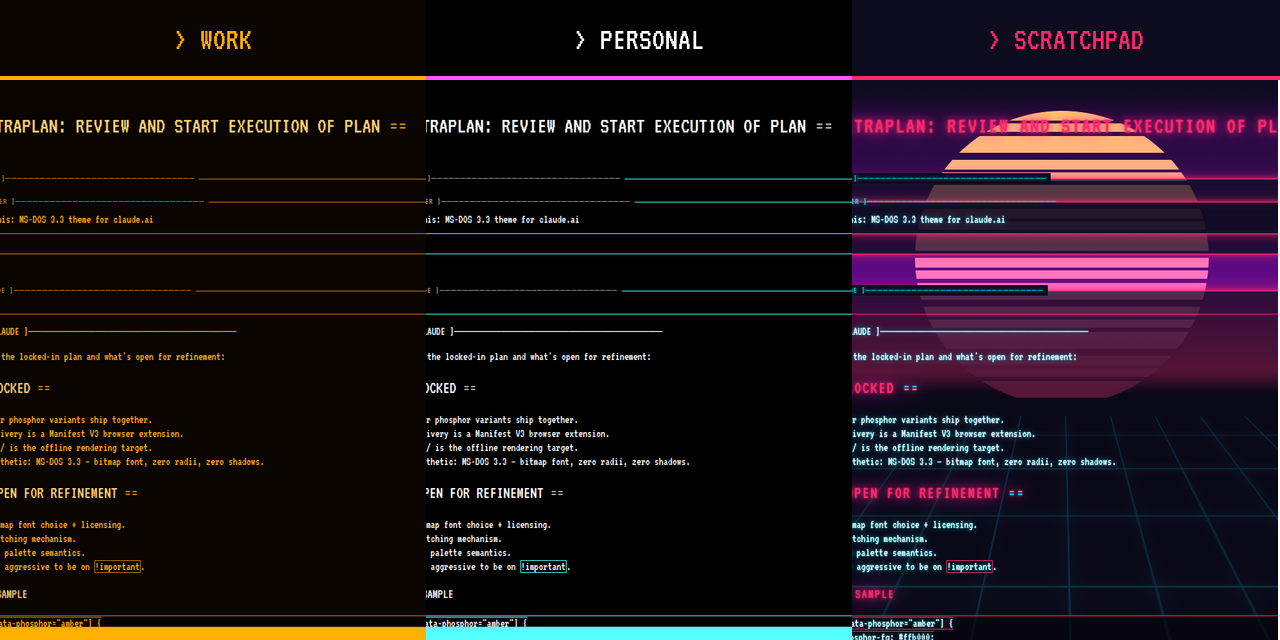Click the SCRATCHPAD prompt chevron icon

[x=993, y=40]
